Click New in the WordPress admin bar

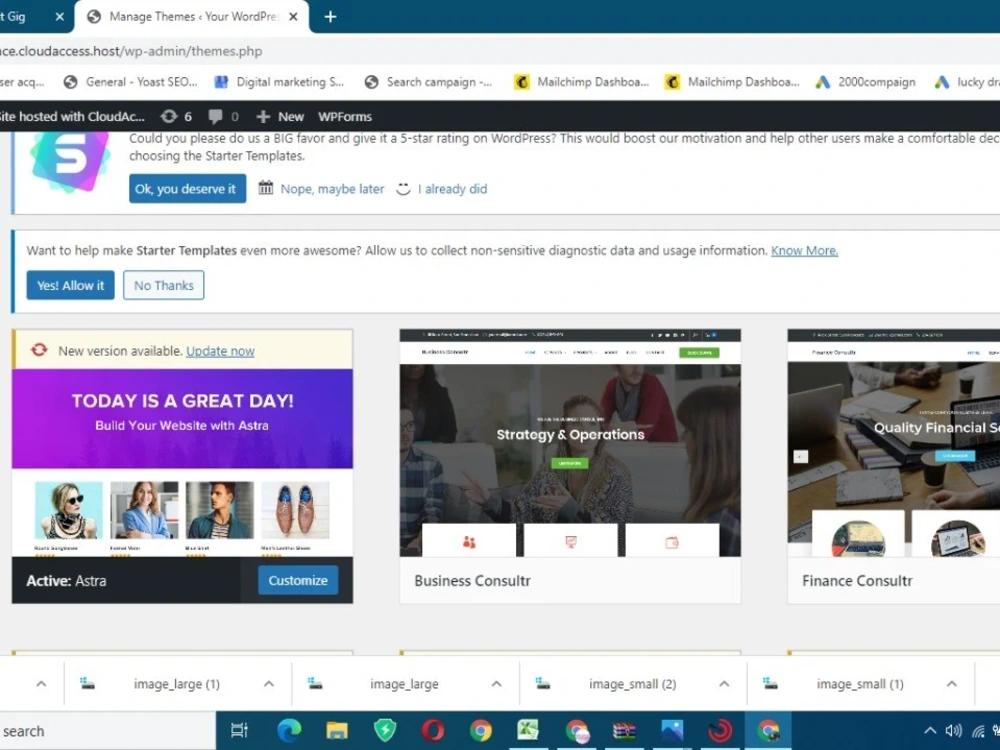pyautogui.click(x=280, y=117)
